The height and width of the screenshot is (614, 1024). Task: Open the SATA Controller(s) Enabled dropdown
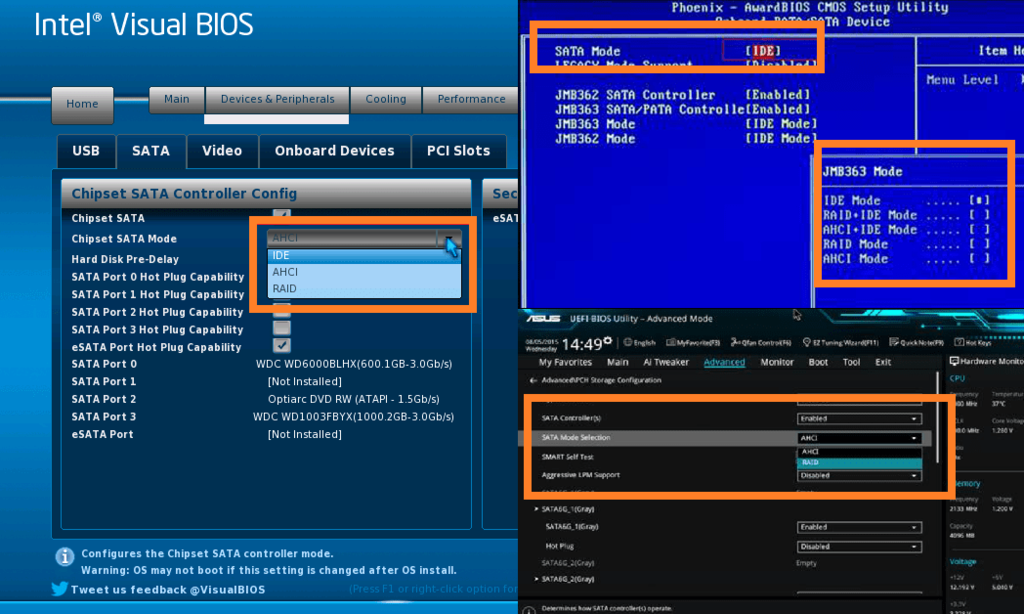[x=858, y=418]
